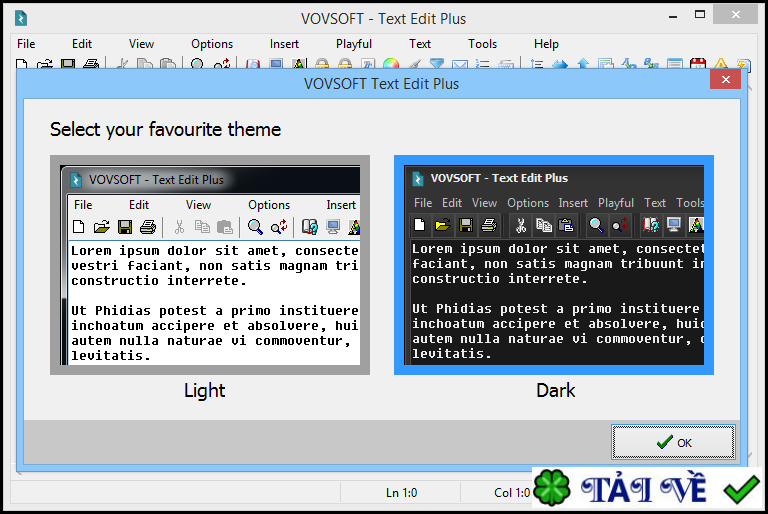Click the envelope mail icon
Screen dimensions: 768x514
pyautogui.click(x=459, y=64)
